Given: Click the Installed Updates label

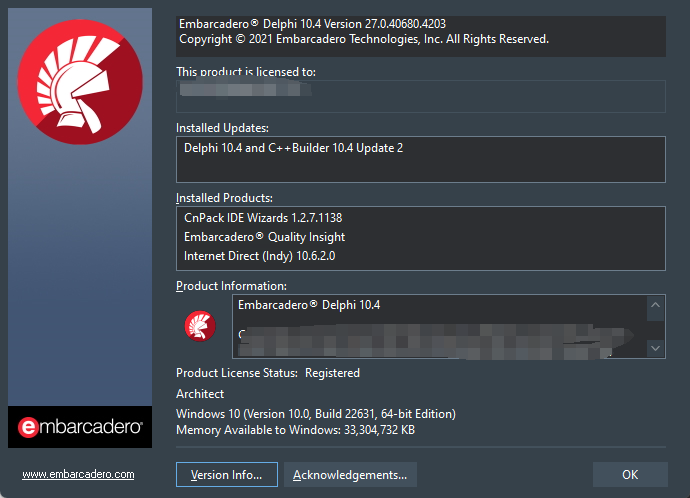Looking at the screenshot, I should point(222,128).
